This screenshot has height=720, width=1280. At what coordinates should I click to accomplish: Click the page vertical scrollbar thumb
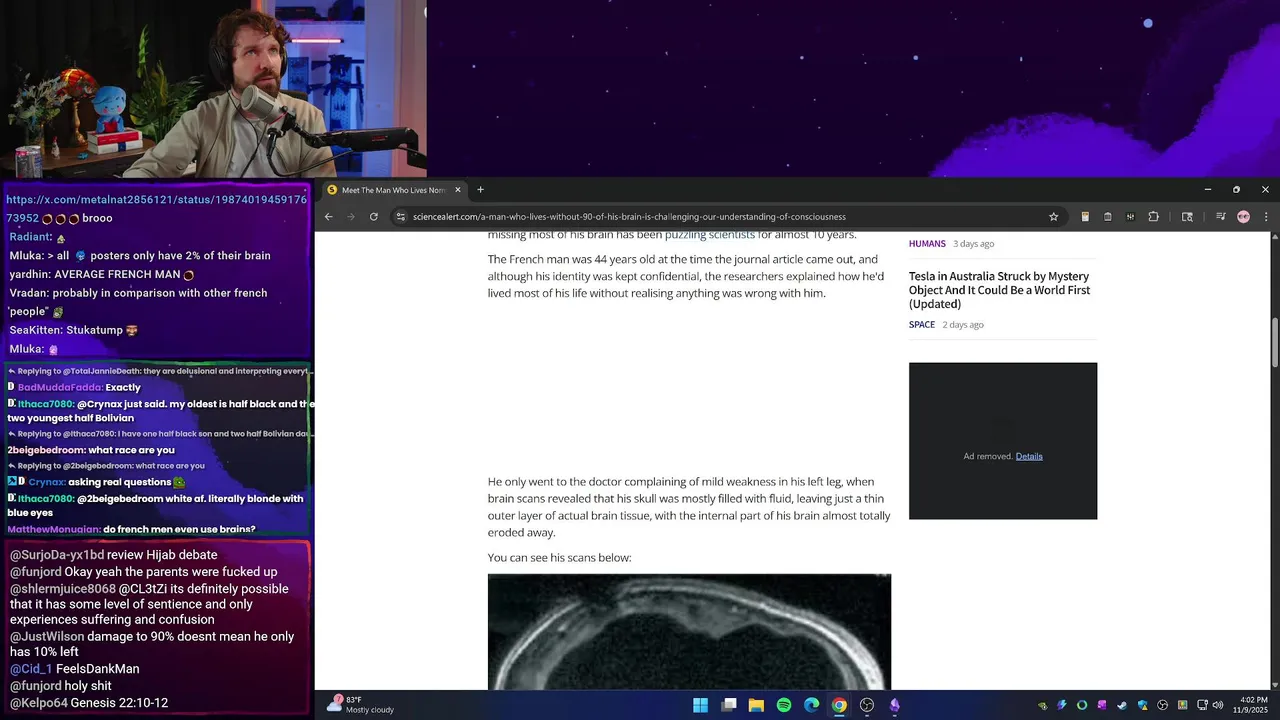coord(1275,343)
